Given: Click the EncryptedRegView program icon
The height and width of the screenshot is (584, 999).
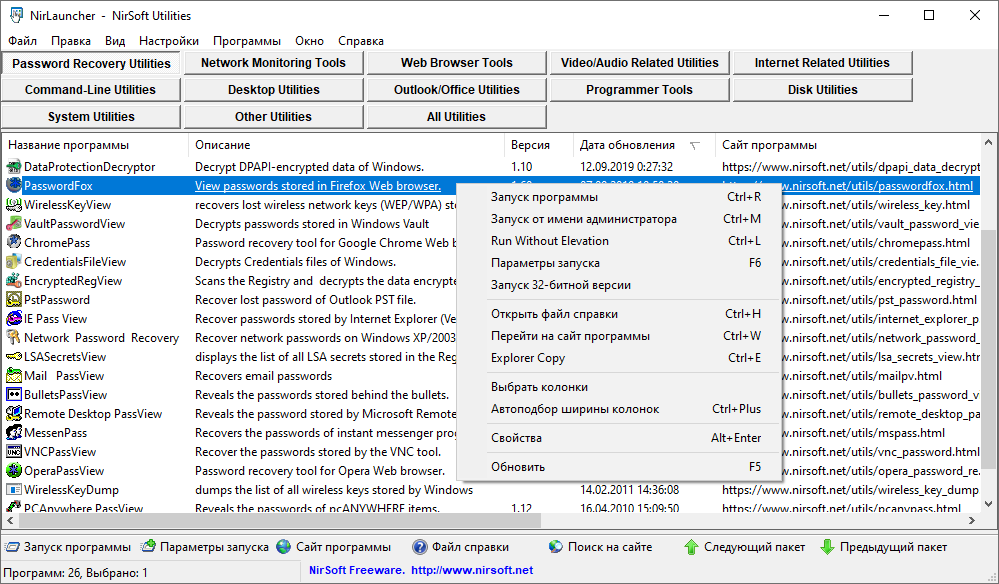Looking at the screenshot, I should tap(13, 281).
